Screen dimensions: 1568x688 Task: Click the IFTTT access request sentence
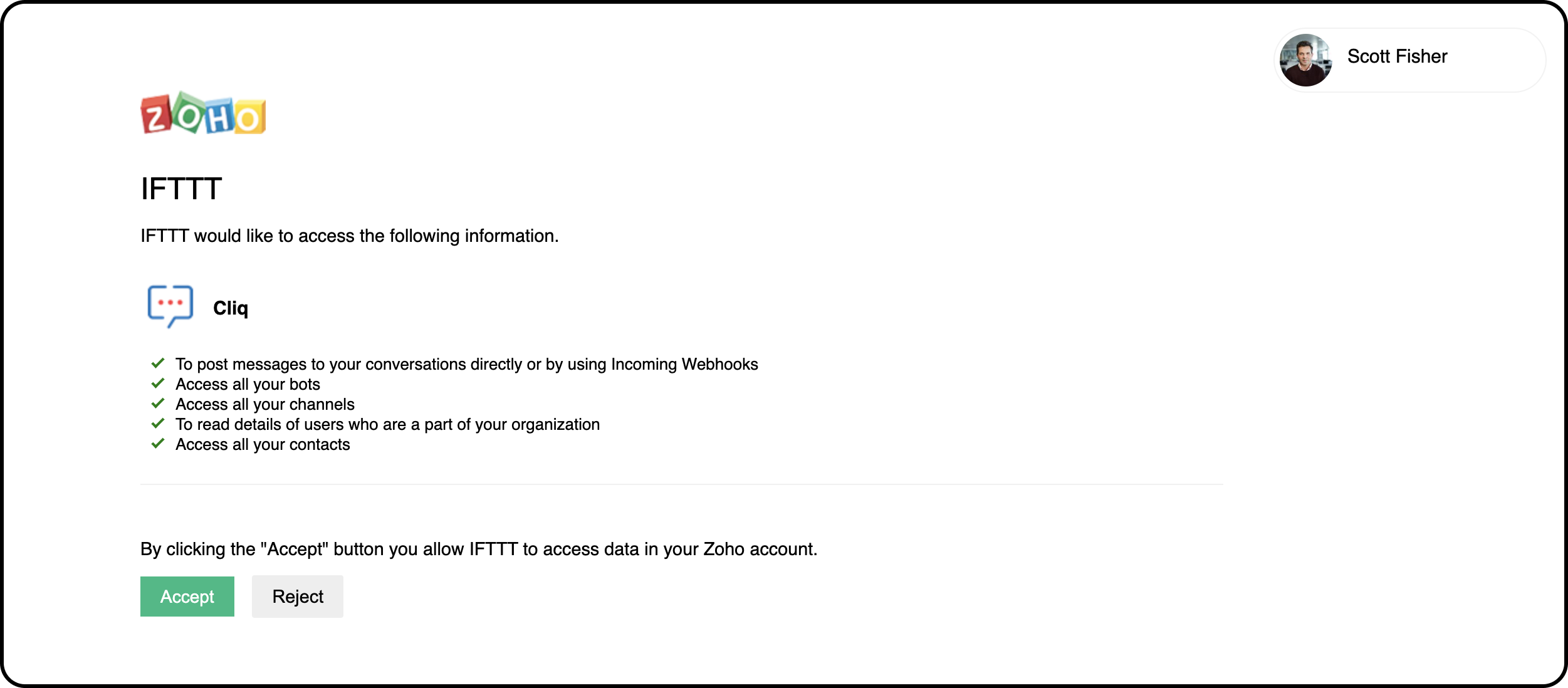coord(349,236)
